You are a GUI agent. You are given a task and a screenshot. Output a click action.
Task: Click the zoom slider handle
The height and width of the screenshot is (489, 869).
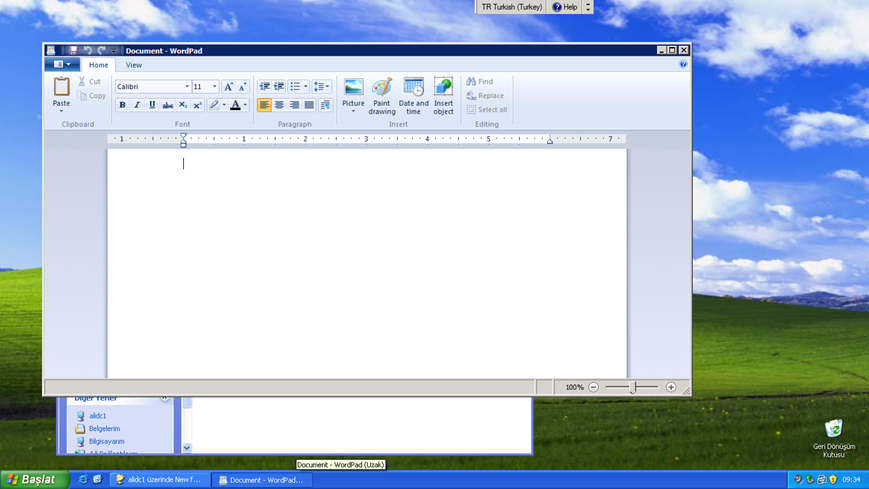point(632,387)
